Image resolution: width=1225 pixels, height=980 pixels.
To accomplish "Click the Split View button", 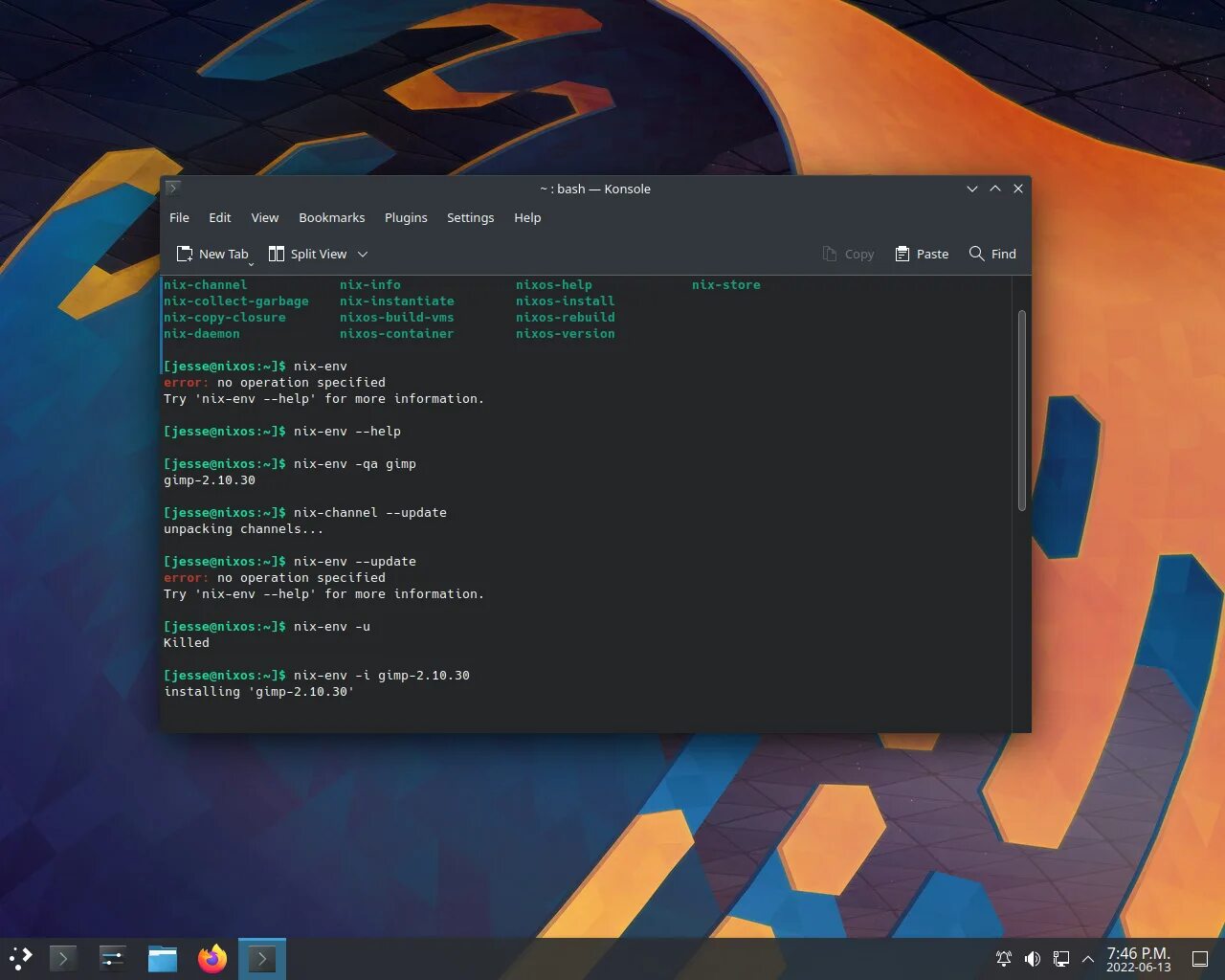I will (x=308, y=254).
